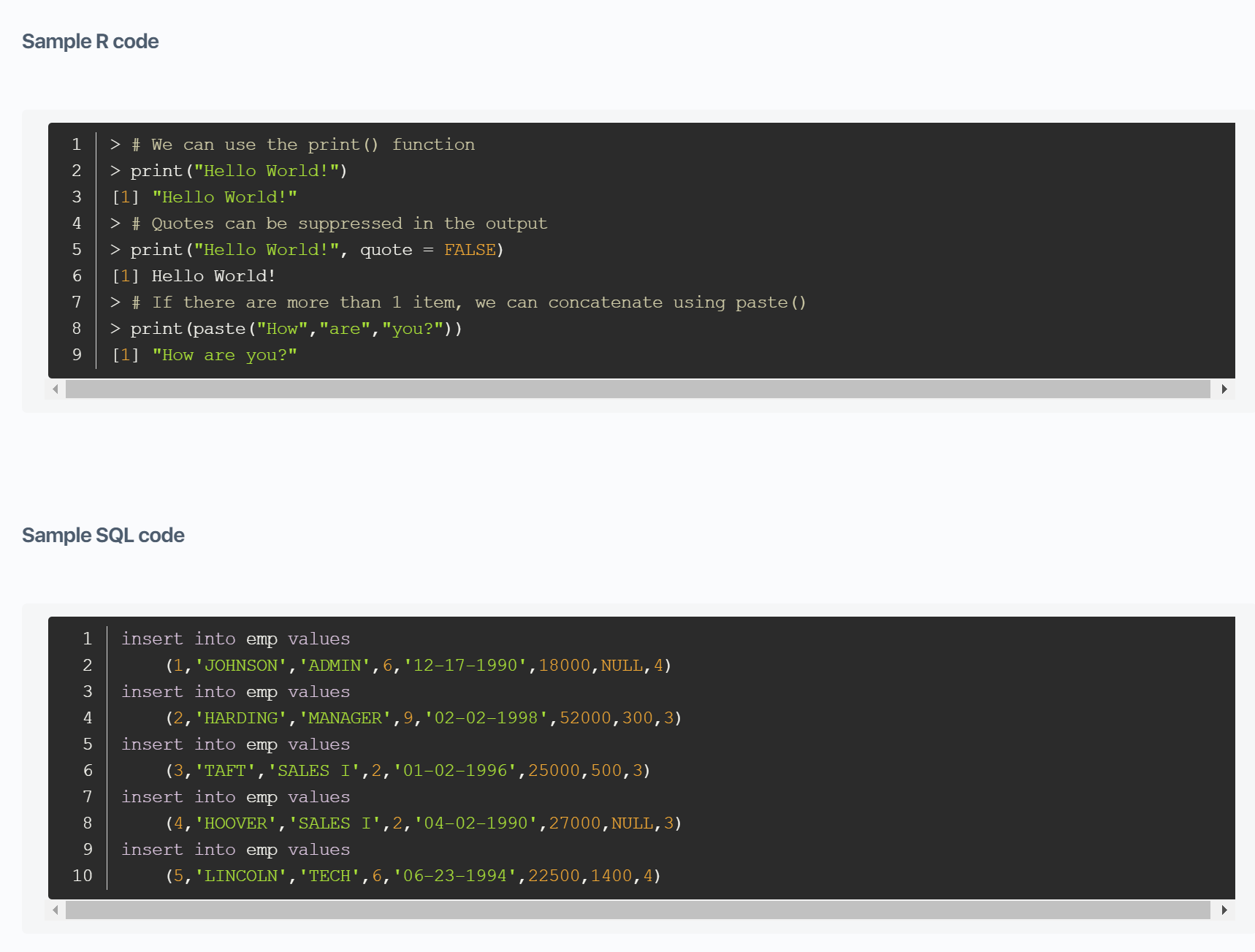The width and height of the screenshot is (1255, 952).
Task: Click the R code scrollbar right arrow
Action: coord(1224,389)
